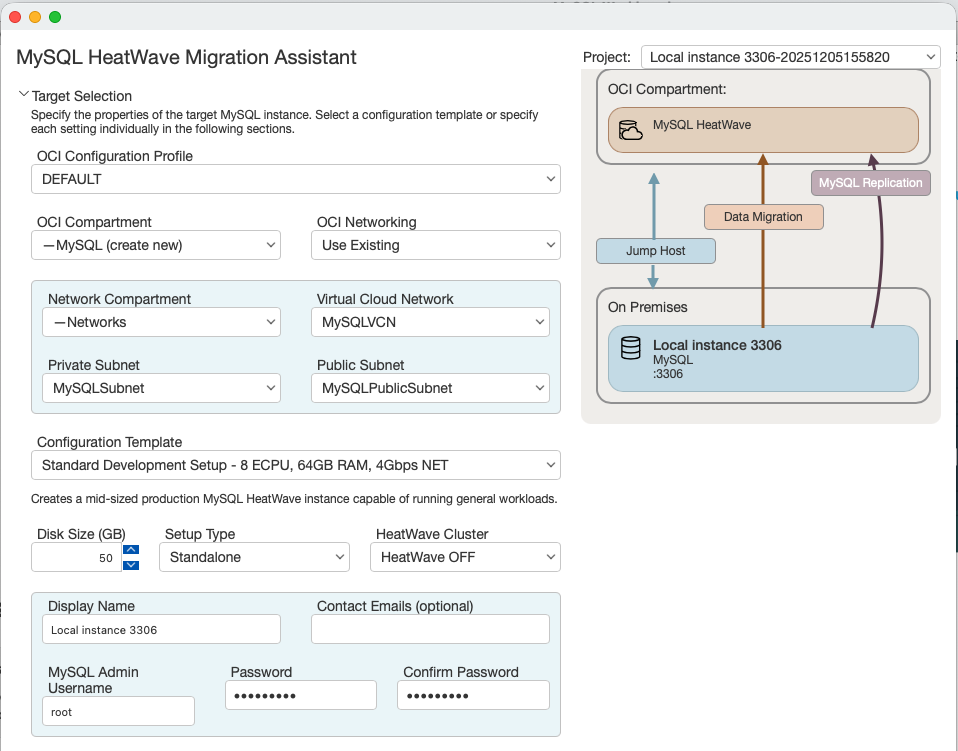Decrease disk size with down stepper arrow
Viewport: 958px width, 751px height.
click(x=131, y=565)
